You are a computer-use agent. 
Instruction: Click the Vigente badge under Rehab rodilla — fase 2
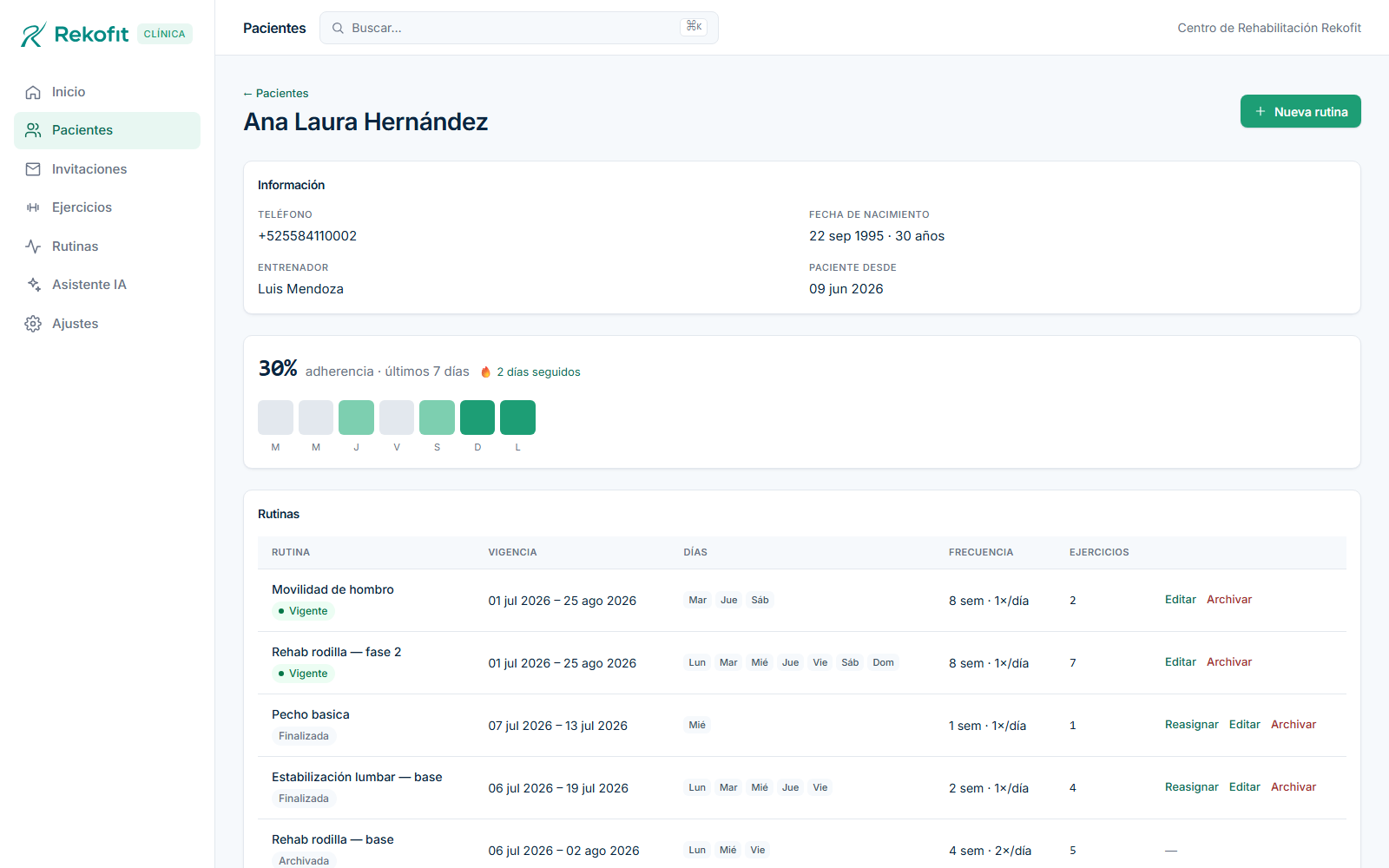pyautogui.click(x=303, y=674)
